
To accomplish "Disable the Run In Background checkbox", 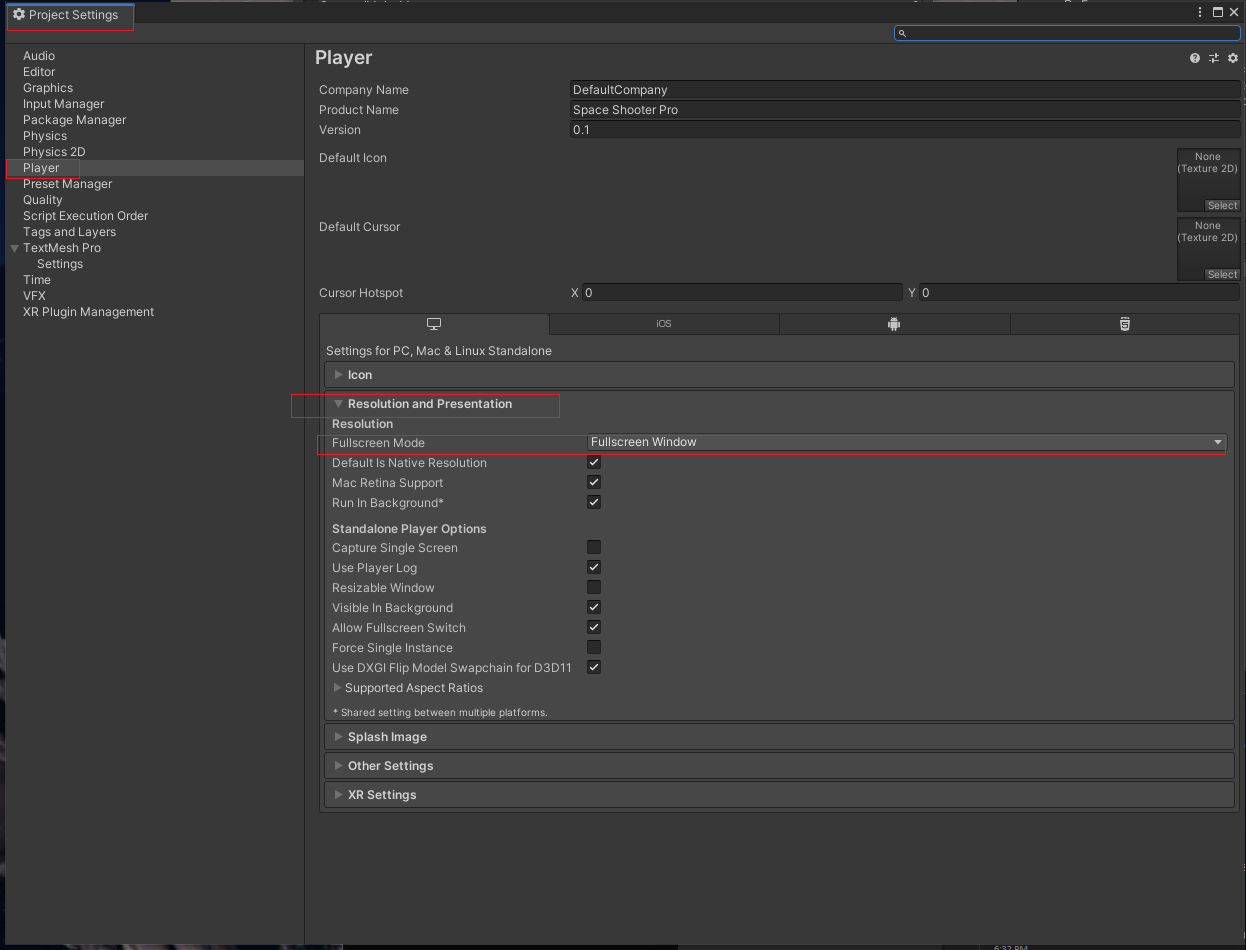I will point(593,502).
